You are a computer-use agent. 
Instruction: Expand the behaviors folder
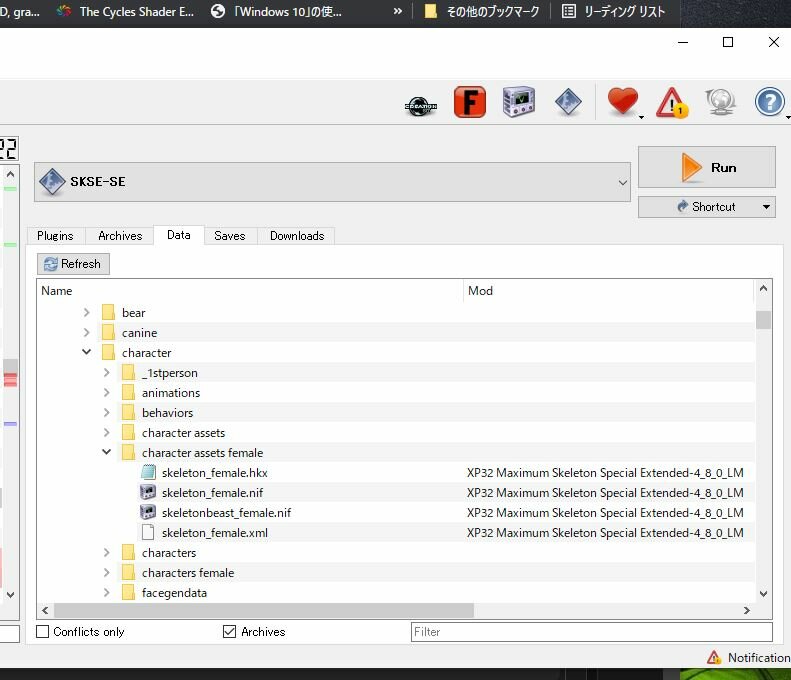point(106,412)
